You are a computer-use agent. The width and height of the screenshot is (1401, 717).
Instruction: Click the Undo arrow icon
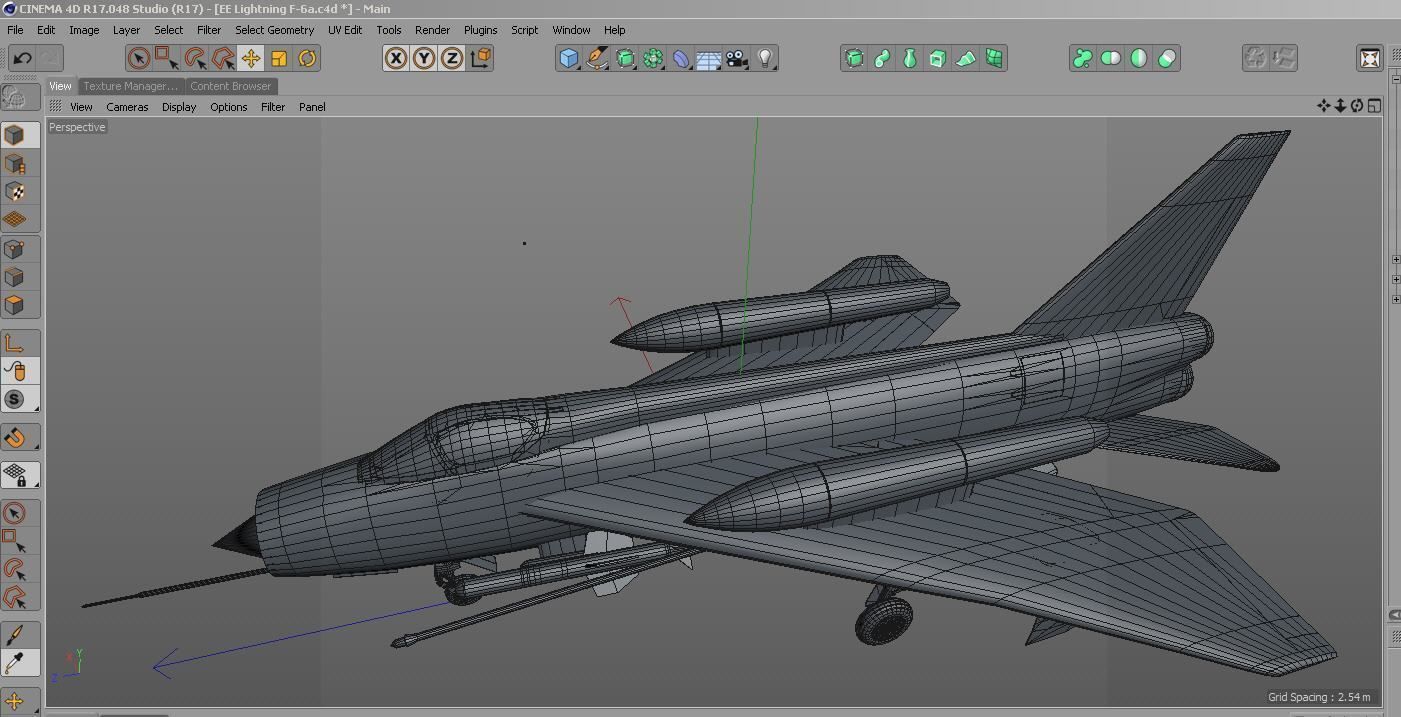(x=22, y=58)
